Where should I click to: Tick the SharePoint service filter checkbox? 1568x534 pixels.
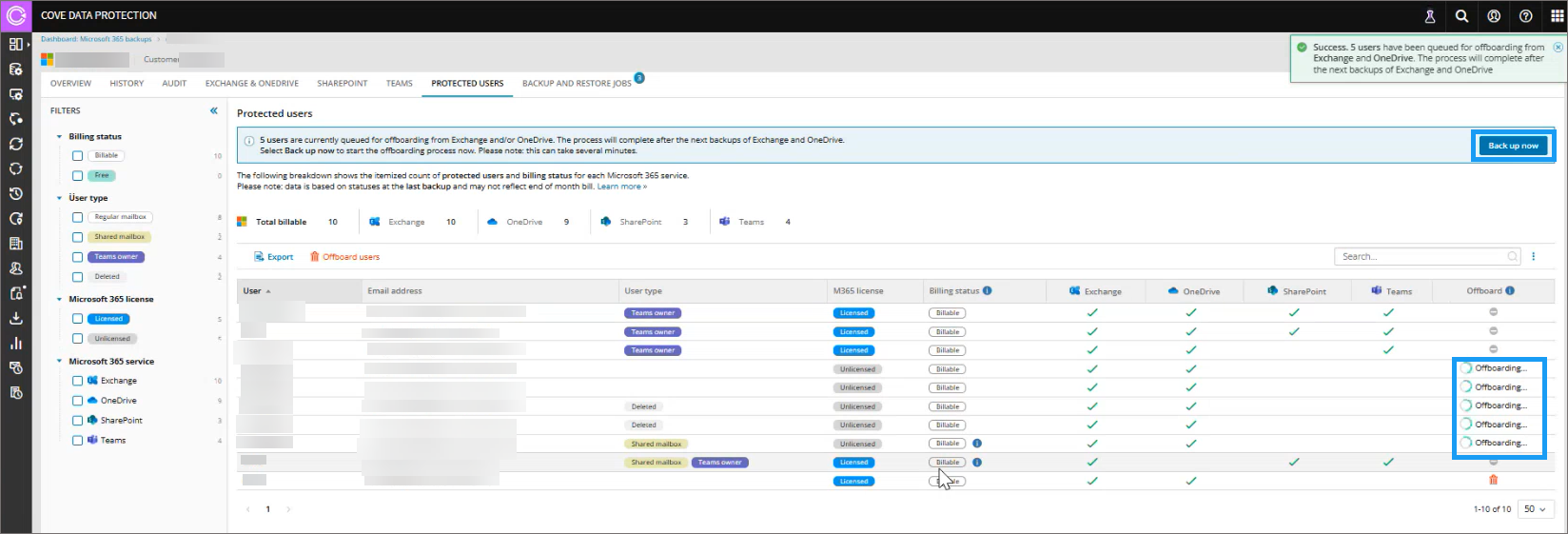pos(78,421)
